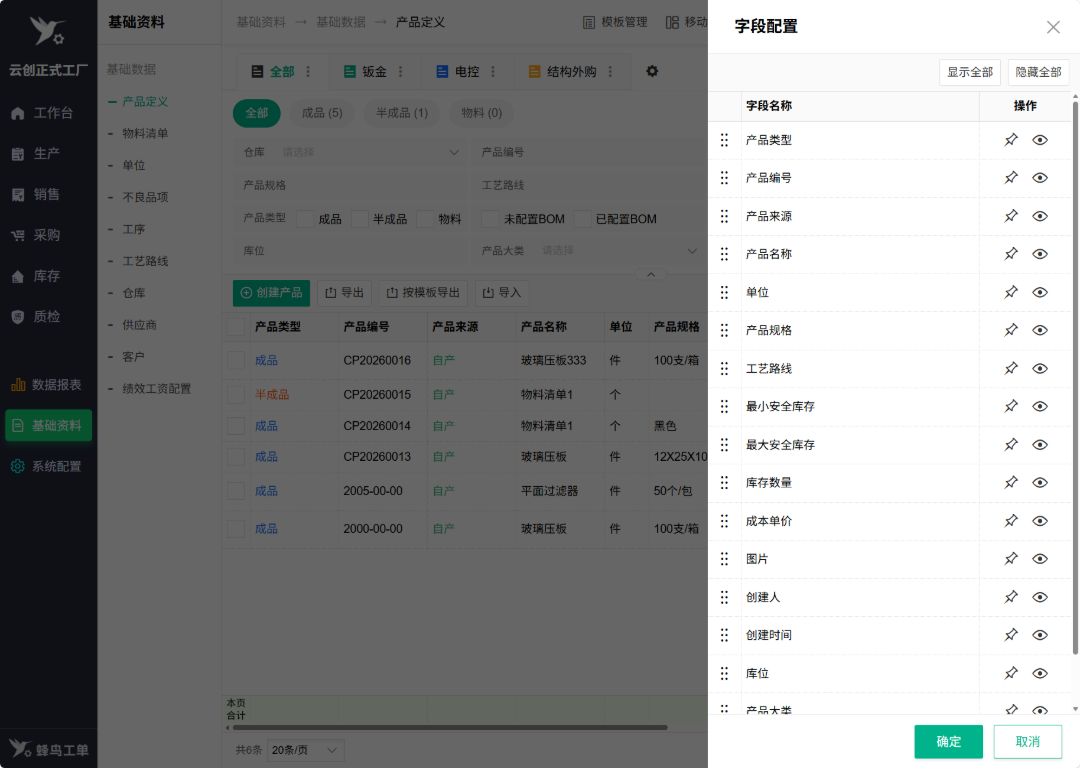Confirm with the 确定 button
1080x768 pixels.
point(948,742)
